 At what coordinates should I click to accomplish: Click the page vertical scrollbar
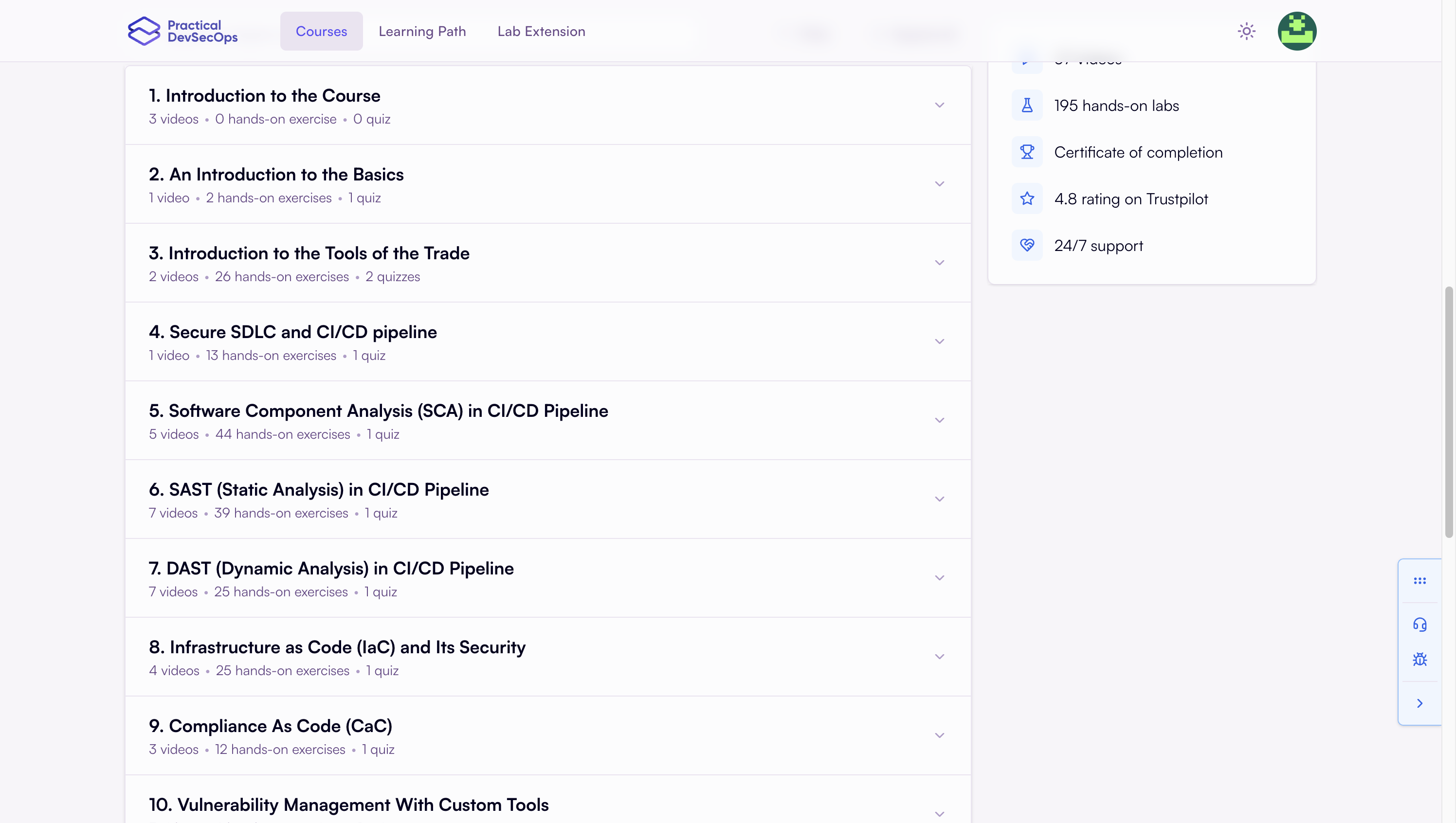1448,411
